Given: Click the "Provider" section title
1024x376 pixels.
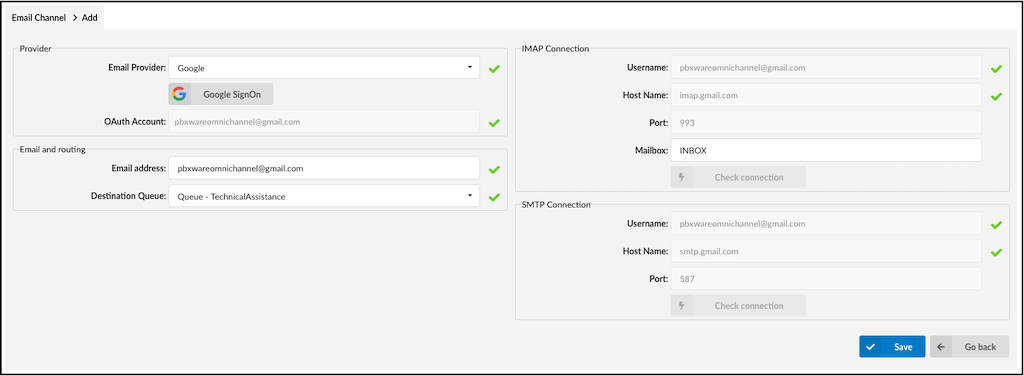Looking at the screenshot, I should (35, 48).
